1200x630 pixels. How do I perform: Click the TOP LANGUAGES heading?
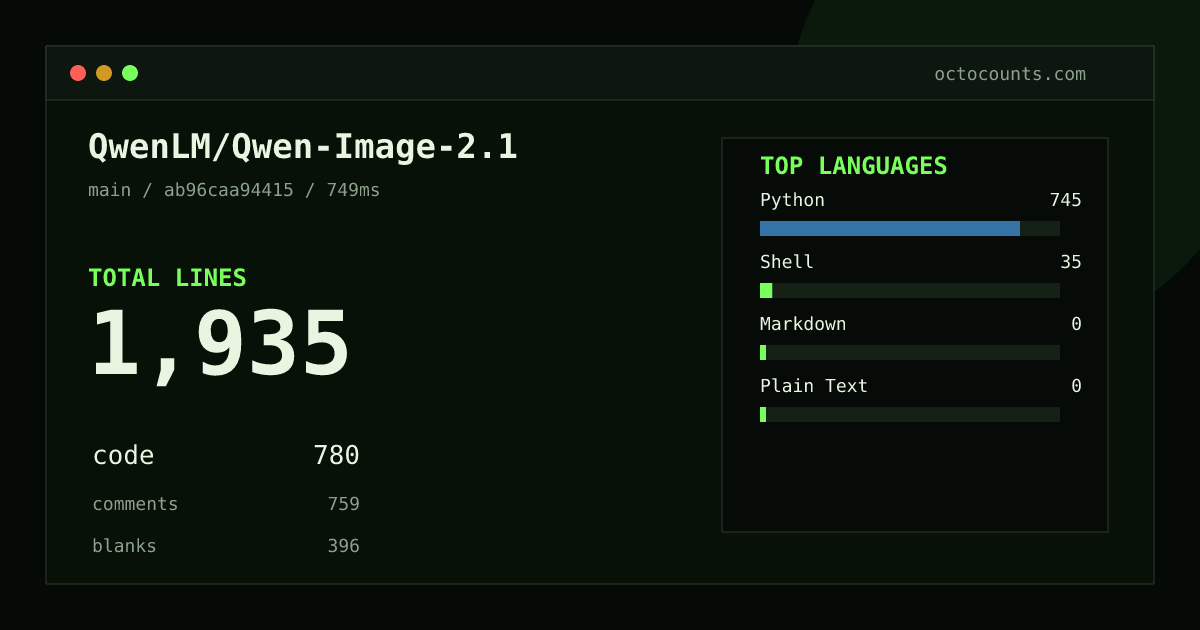853,166
